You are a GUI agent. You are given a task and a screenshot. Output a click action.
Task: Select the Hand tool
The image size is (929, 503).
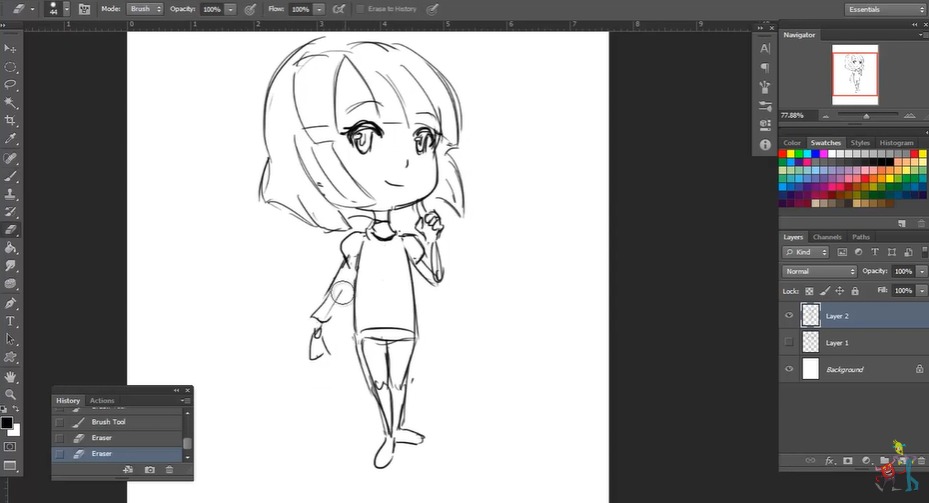(11, 377)
